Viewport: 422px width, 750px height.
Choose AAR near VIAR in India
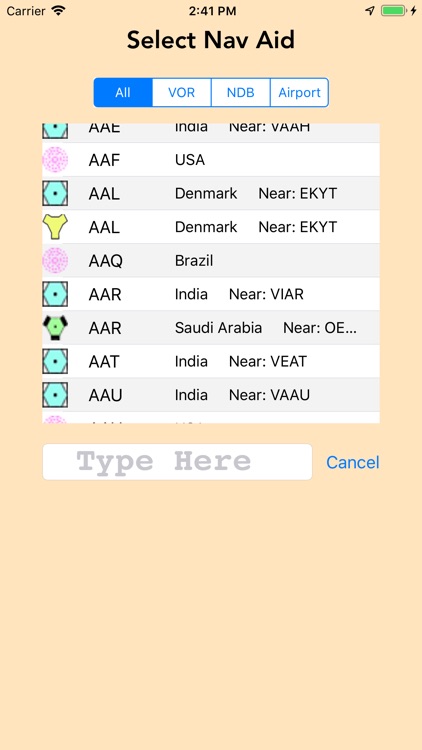point(211,294)
